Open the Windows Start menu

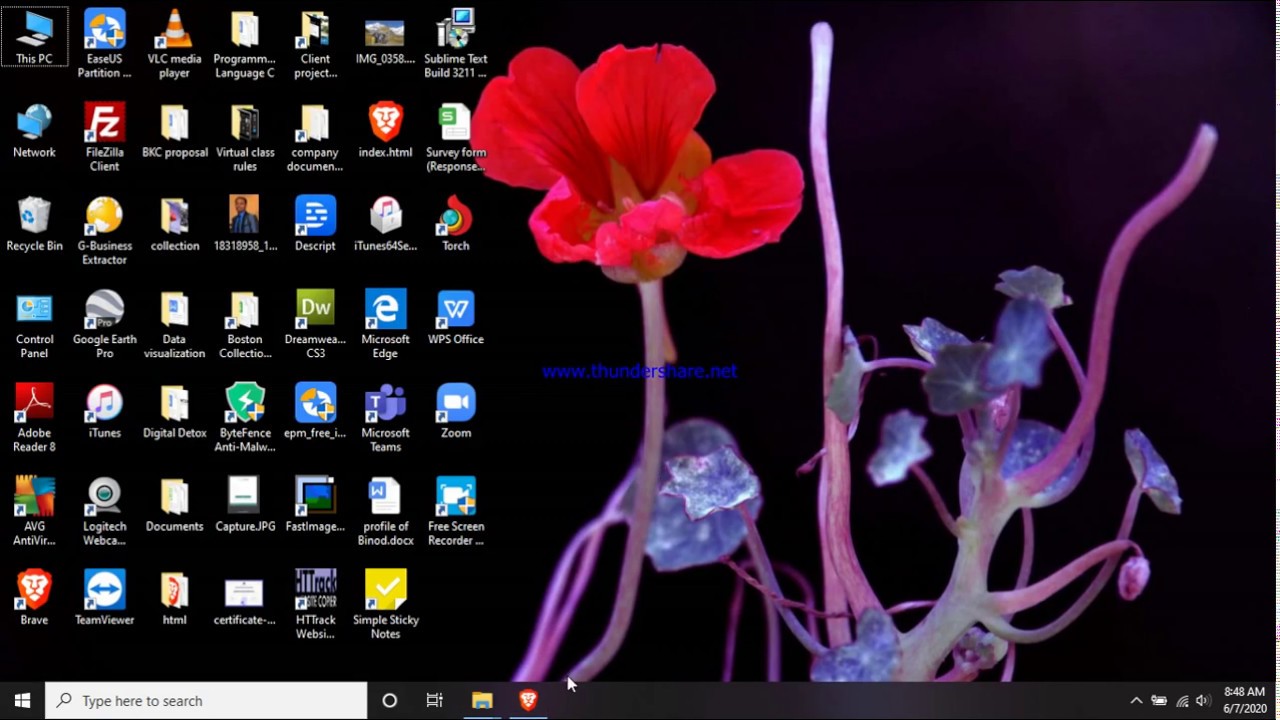[x=22, y=701]
